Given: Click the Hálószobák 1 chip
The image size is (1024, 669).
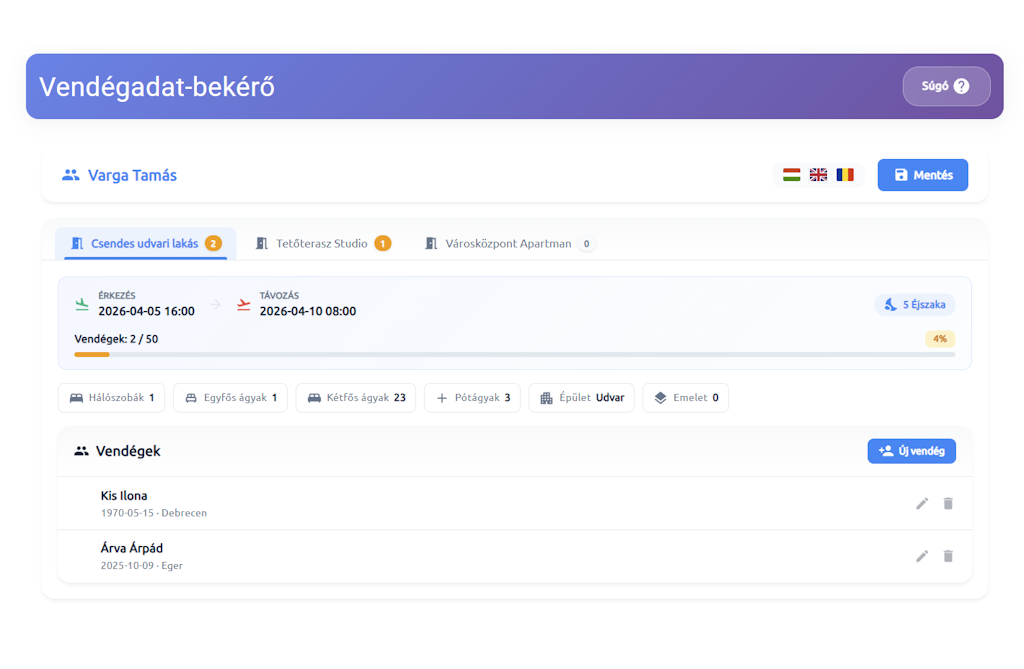Looking at the screenshot, I should [x=111, y=398].
